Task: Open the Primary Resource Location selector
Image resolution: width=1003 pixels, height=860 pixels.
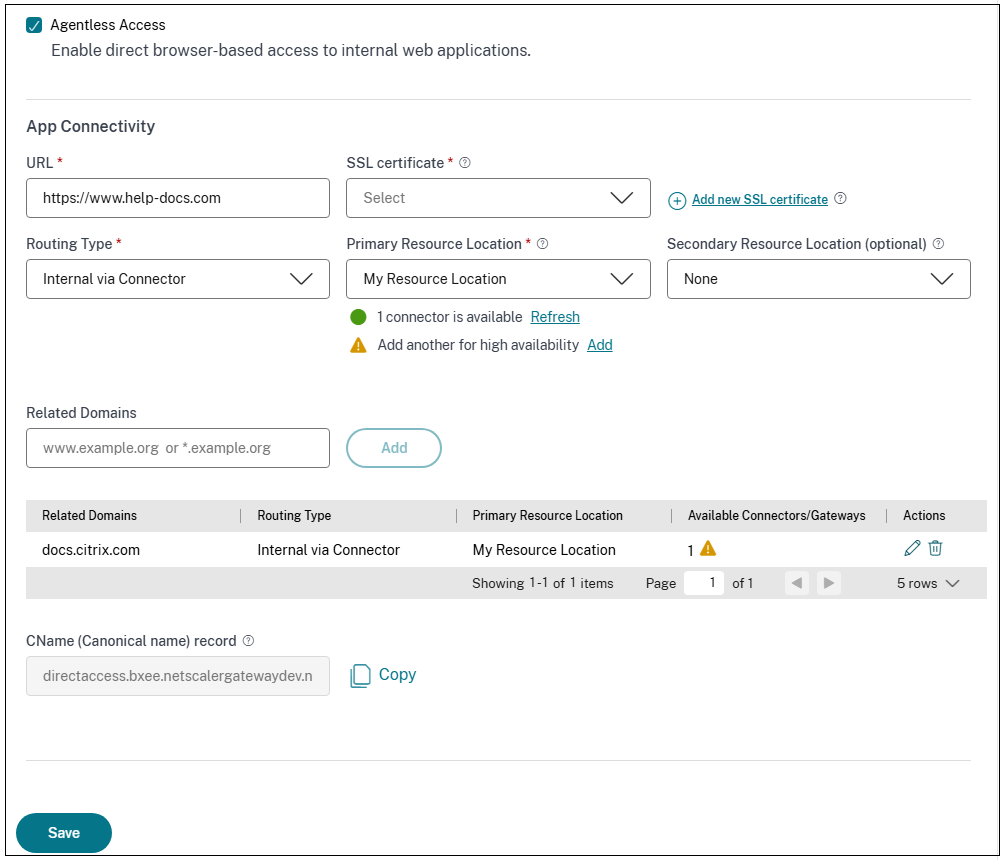Action: click(x=497, y=278)
